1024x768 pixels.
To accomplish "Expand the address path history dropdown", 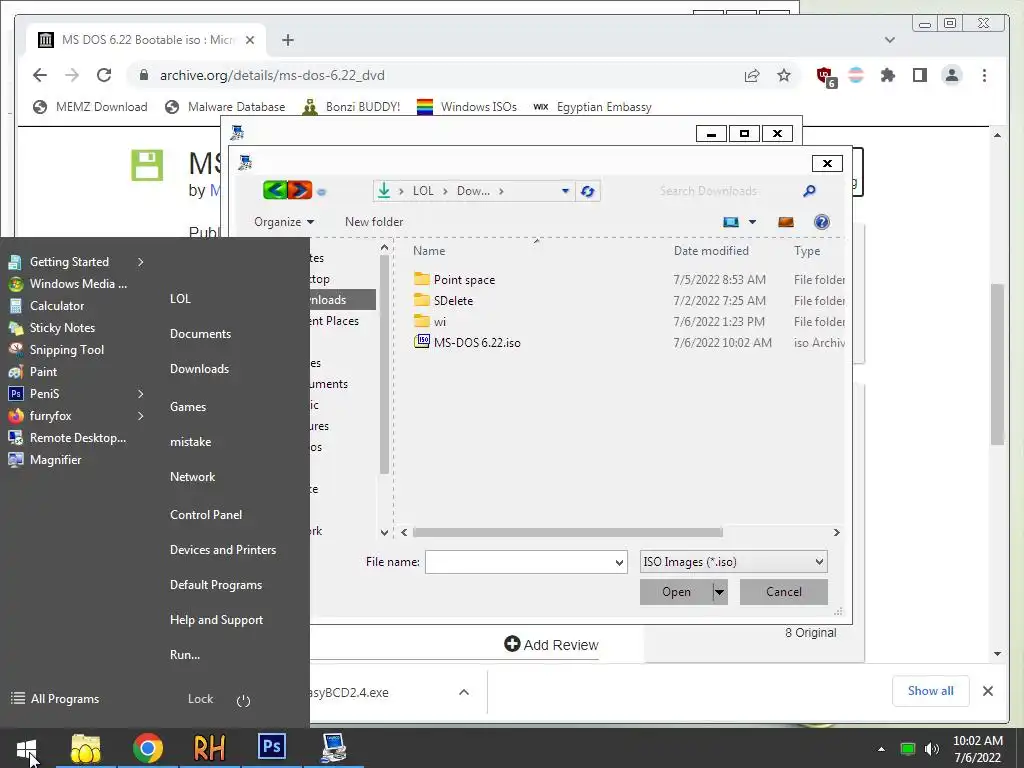I will click(x=565, y=191).
